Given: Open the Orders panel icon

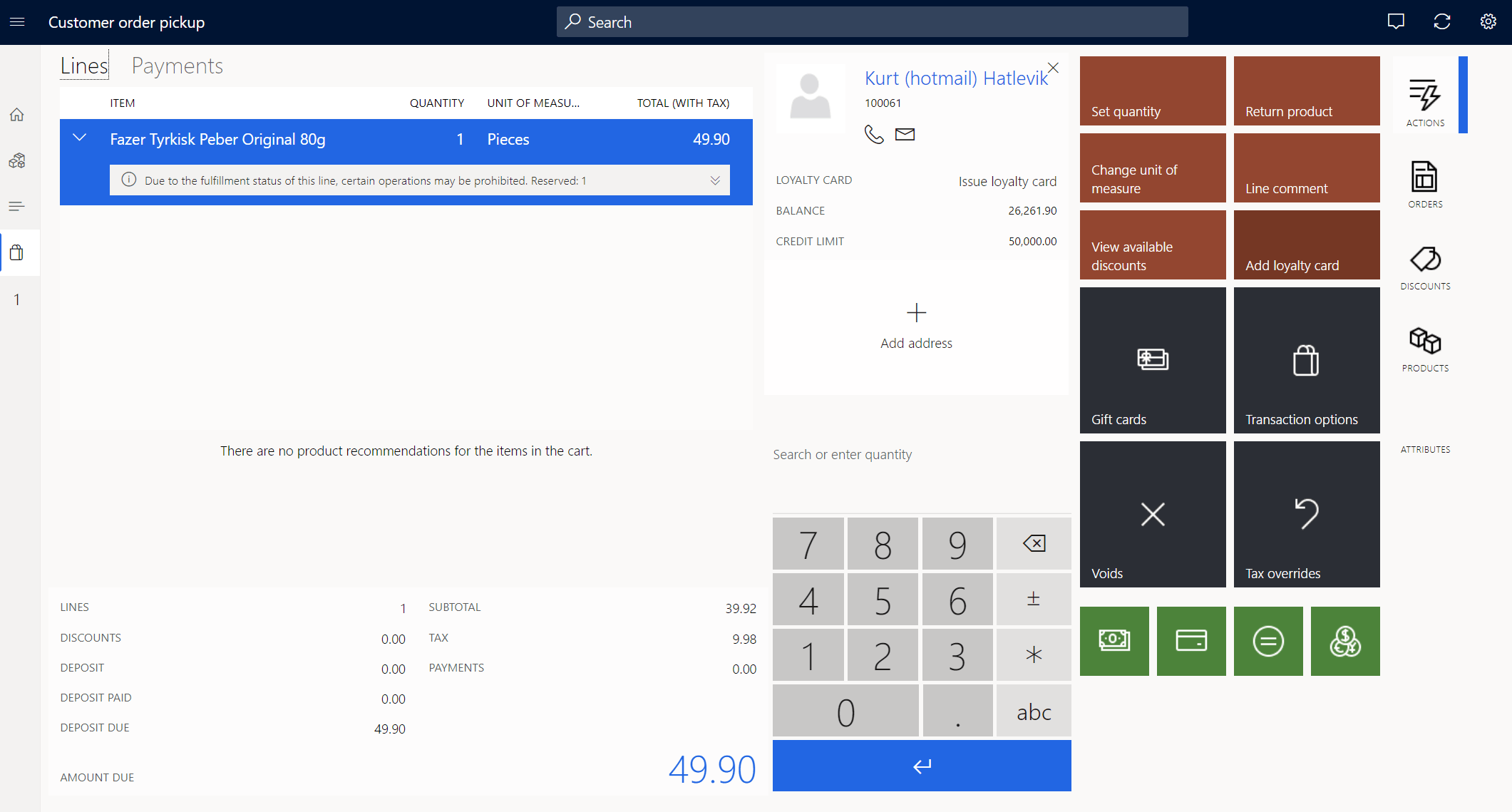Looking at the screenshot, I should 1424,184.
